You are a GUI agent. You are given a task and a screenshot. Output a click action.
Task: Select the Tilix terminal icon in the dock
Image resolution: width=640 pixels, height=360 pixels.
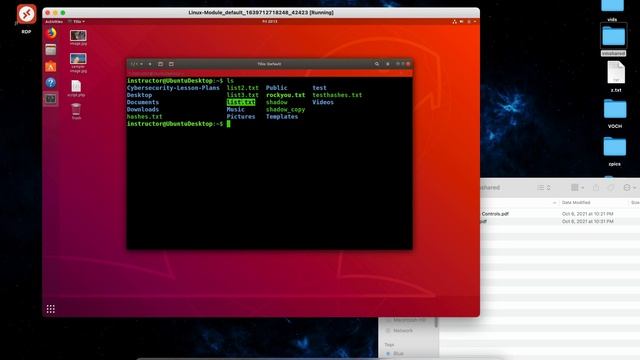click(x=51, y=99)
